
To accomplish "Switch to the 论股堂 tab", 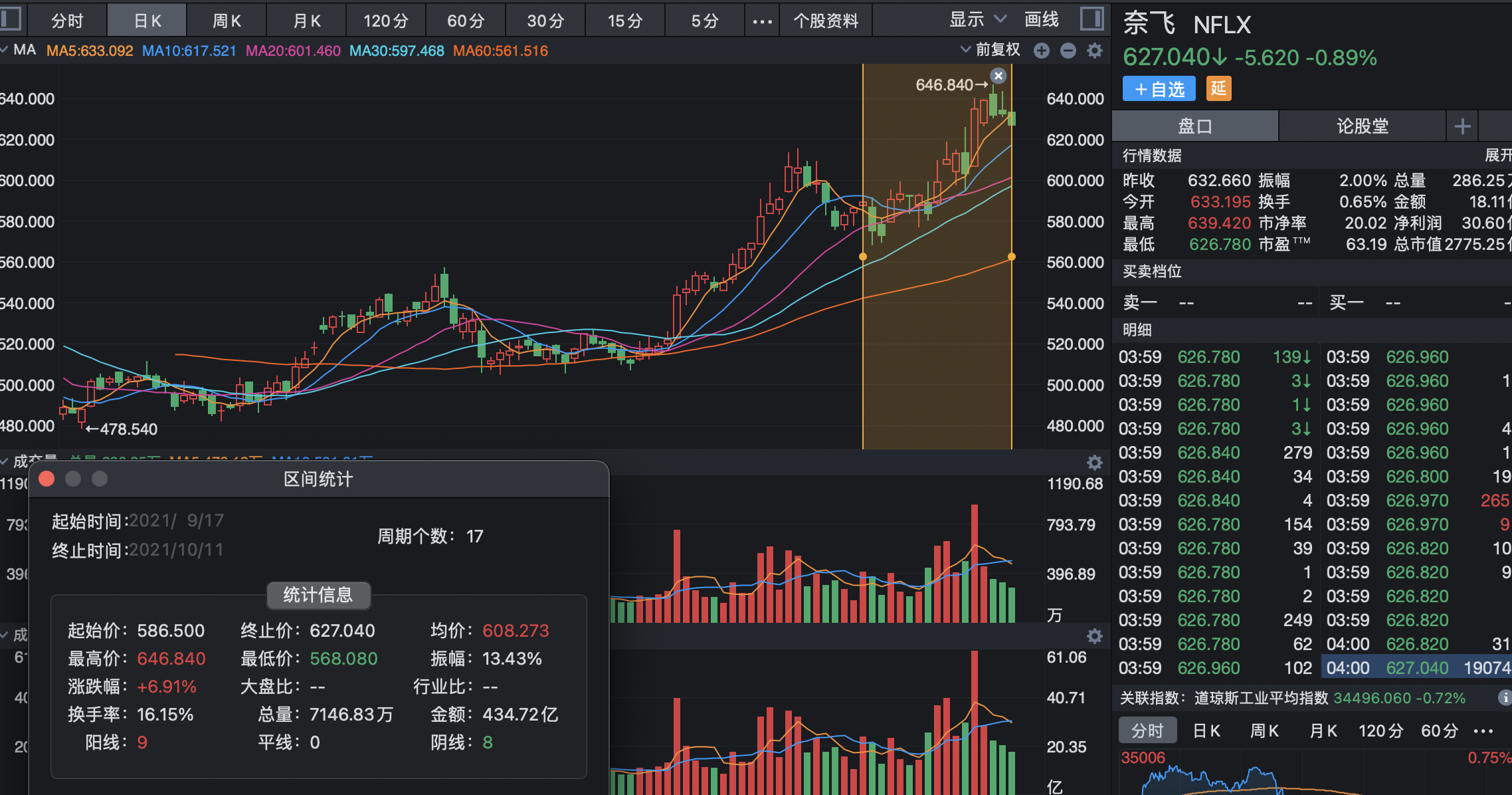I will pos(1362,126).
